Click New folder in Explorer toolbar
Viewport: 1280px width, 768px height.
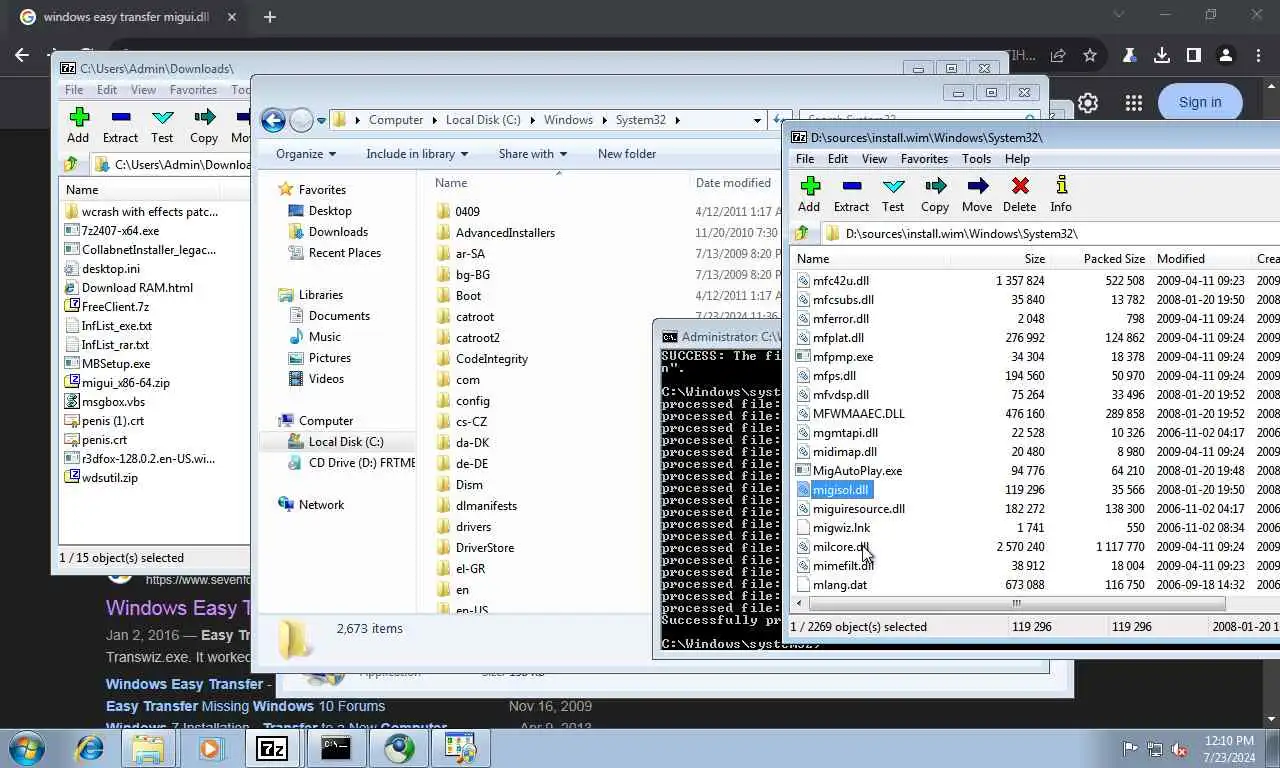coord(627,154)
